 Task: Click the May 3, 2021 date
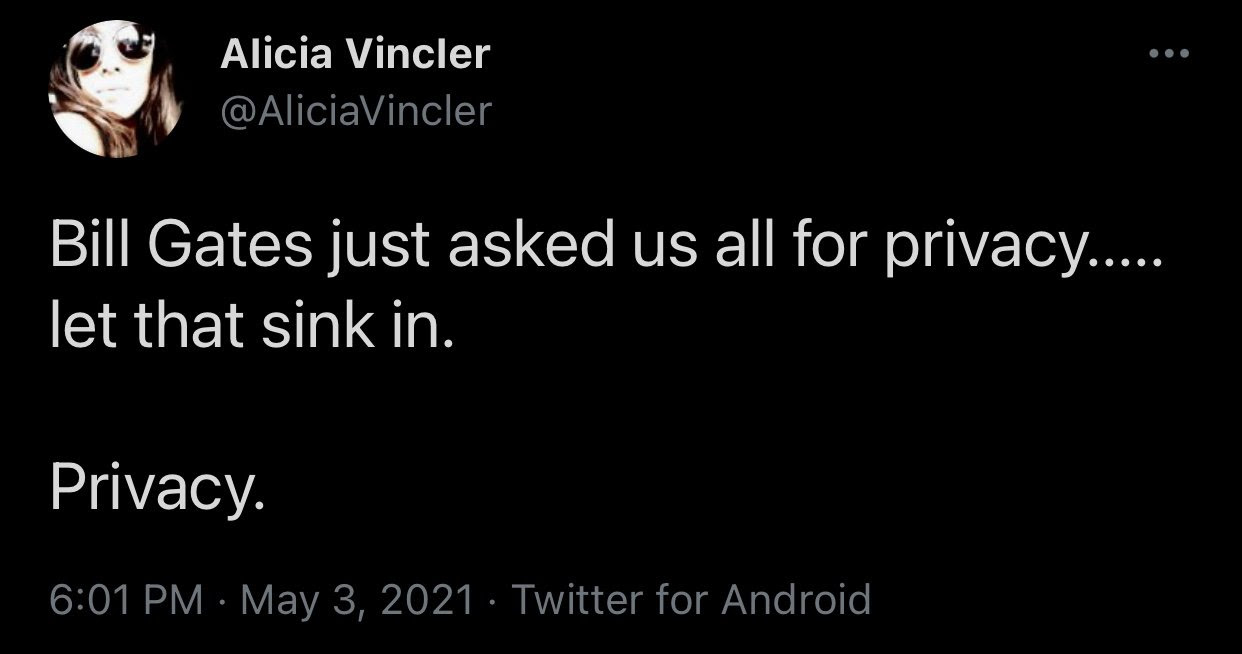click(x=356, y=599)
